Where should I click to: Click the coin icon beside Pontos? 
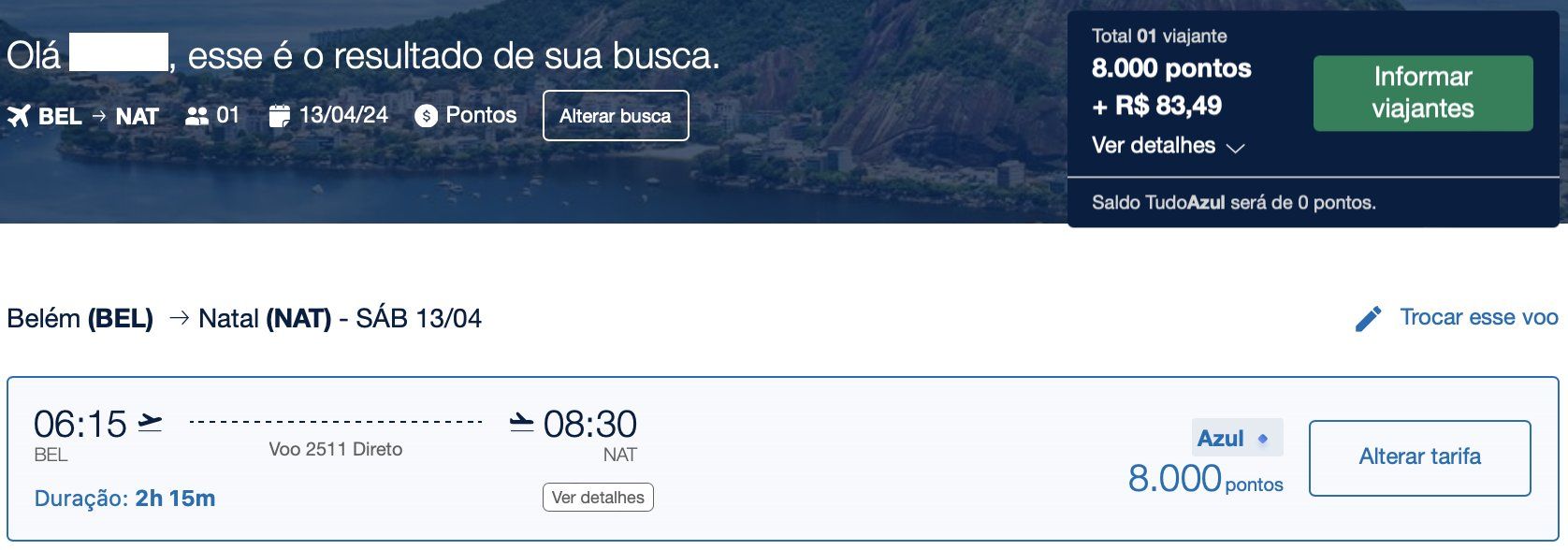[426, 116]
